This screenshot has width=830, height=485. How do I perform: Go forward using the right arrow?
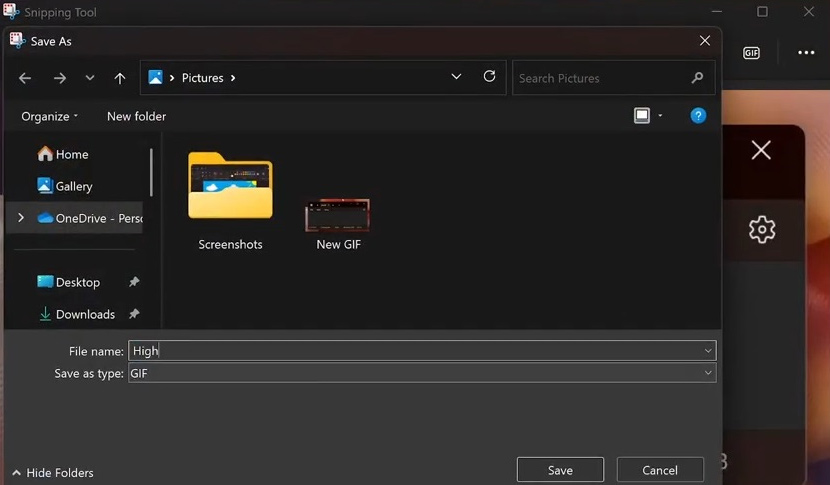point(60,78)
